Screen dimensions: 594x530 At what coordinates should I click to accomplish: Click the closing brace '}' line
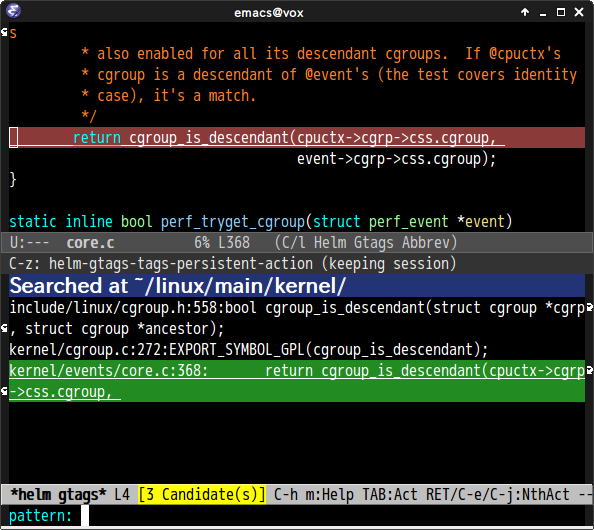tap(13, 179)
